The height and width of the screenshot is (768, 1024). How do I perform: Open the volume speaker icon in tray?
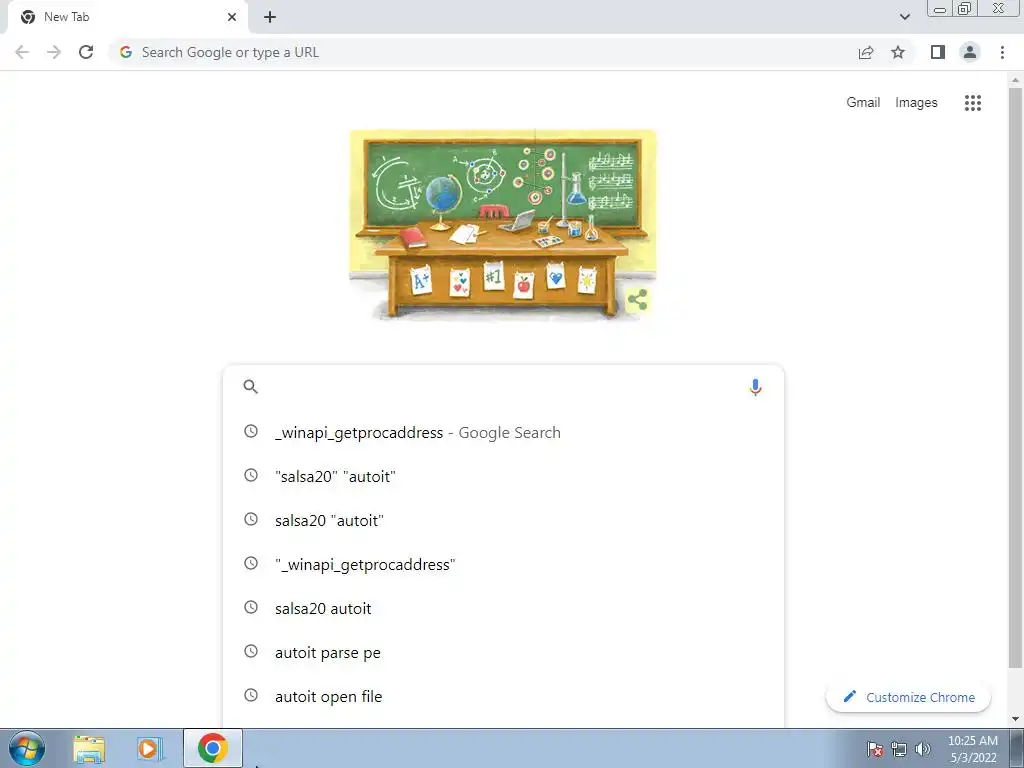coord(922,749)
